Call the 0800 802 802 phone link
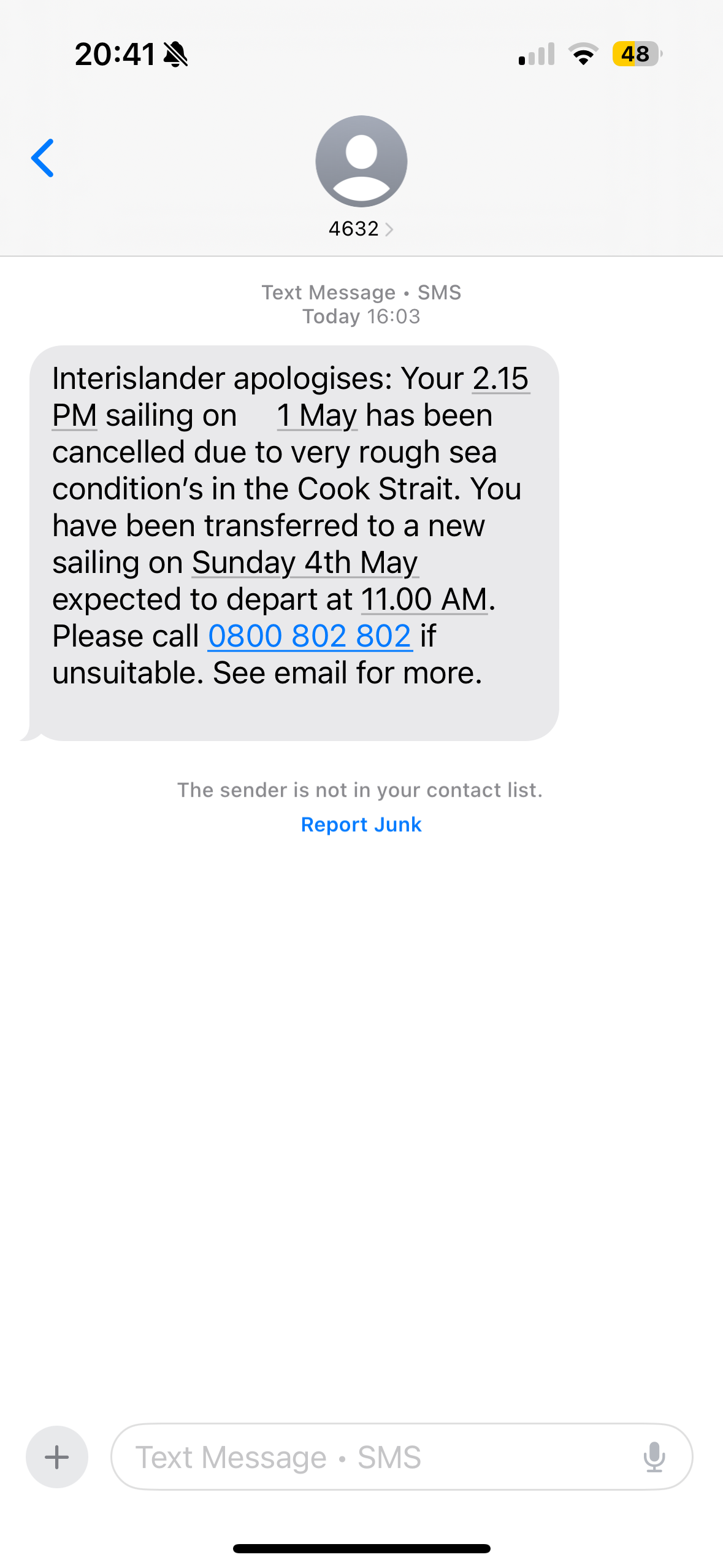 pos(310,636)
